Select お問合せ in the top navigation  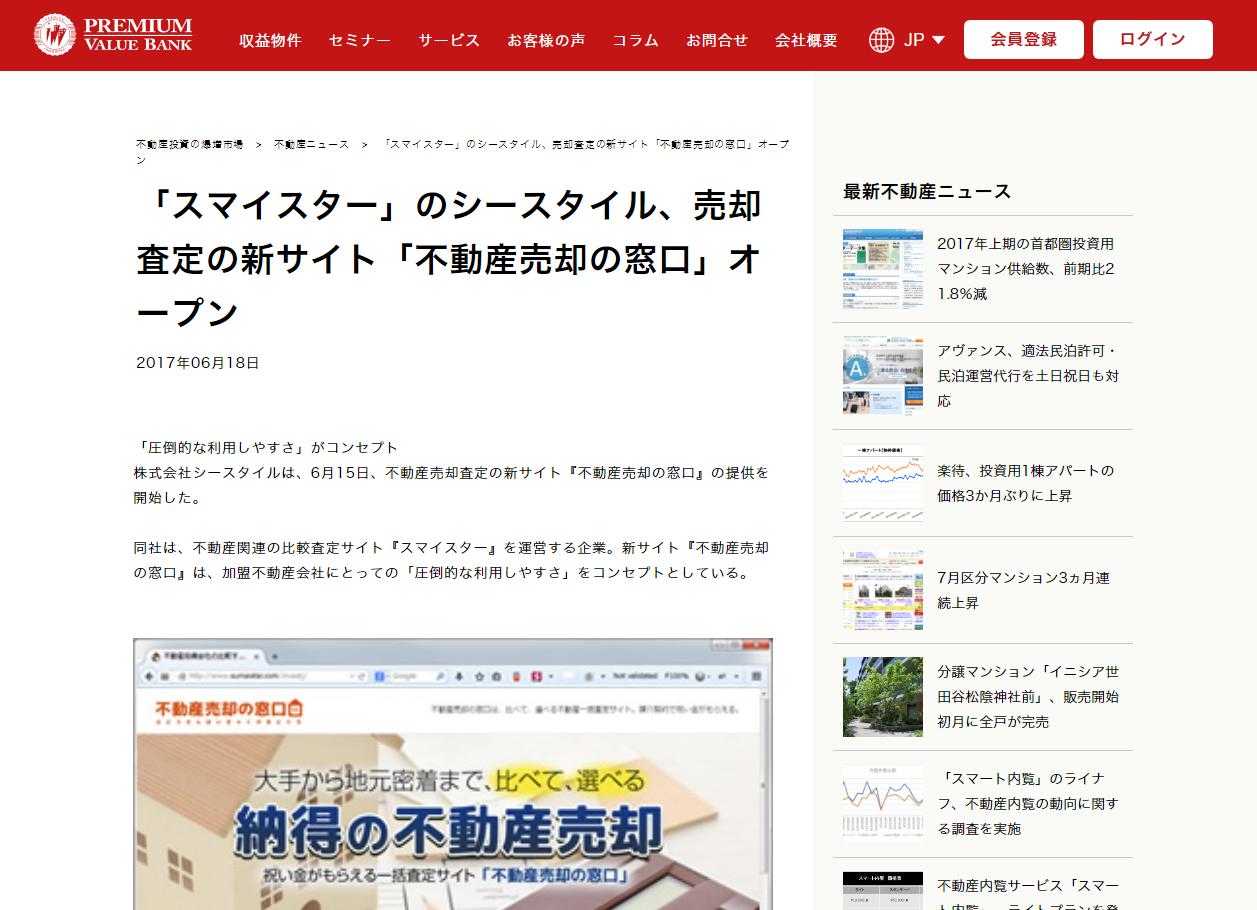click(x=717, y=40)
